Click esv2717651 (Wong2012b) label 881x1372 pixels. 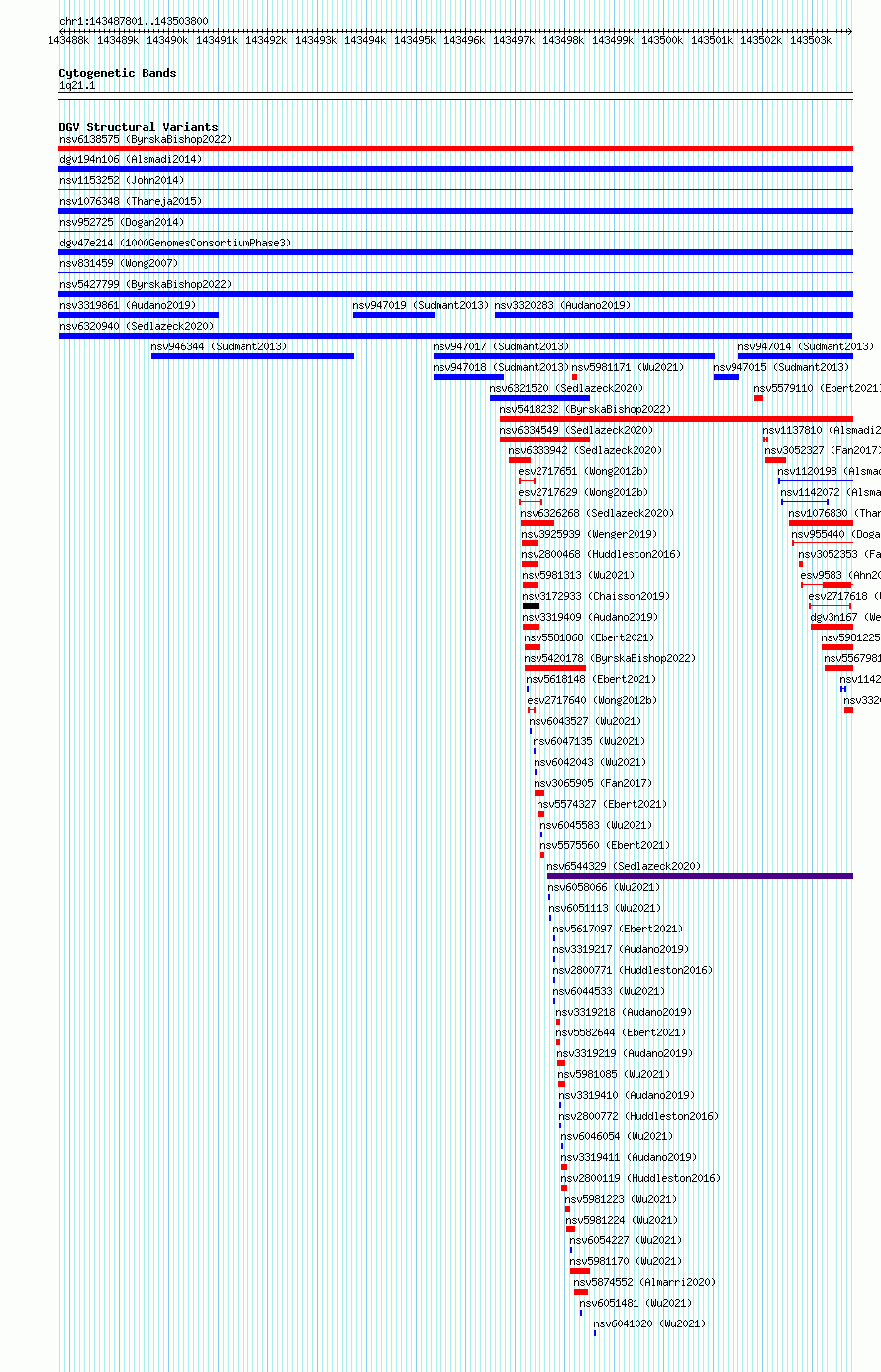[584, 471]
